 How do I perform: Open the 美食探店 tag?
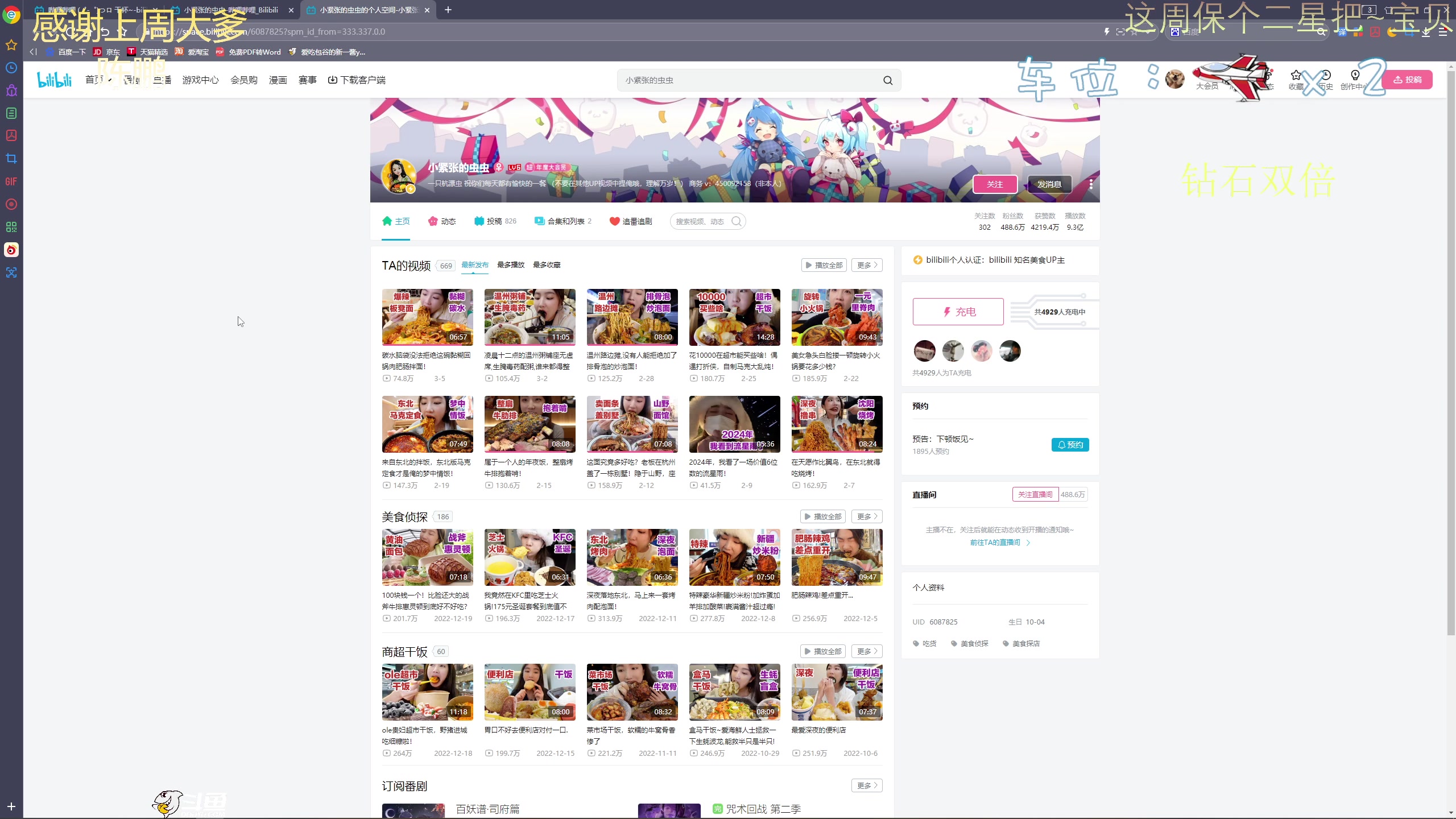click(x=1021, y=644)
